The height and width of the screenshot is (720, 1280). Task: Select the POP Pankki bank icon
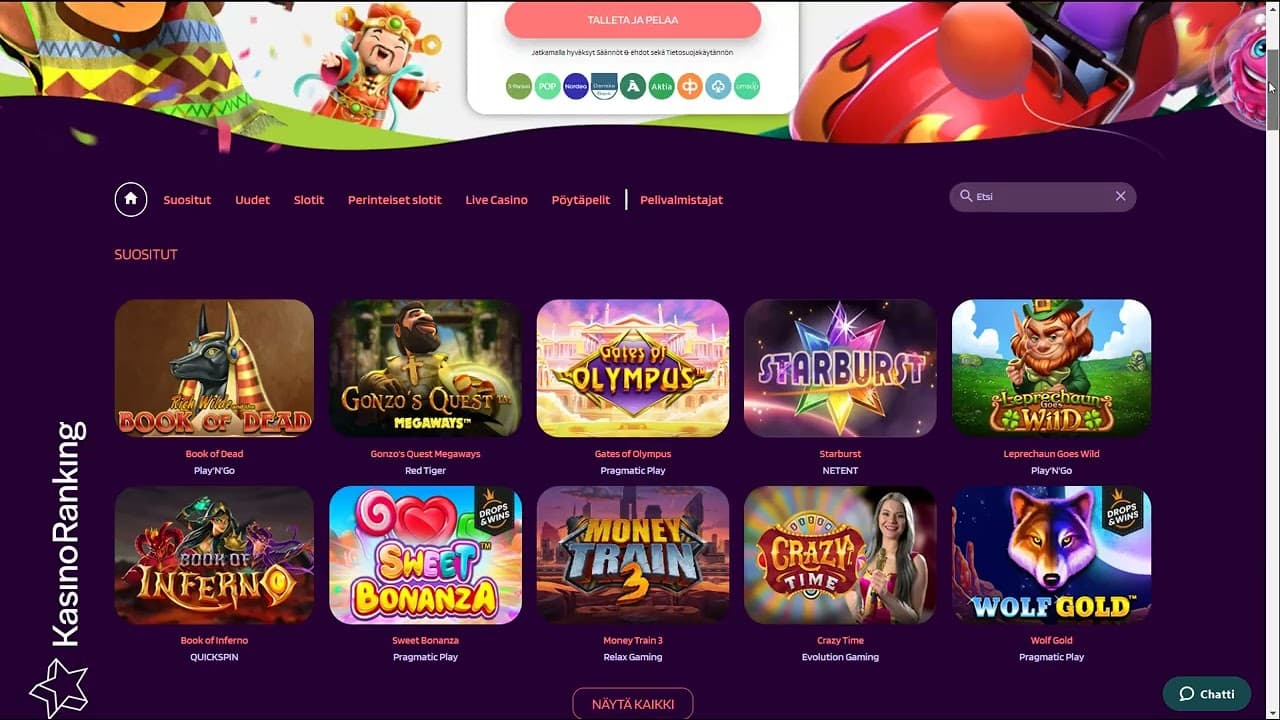pyautogui.click(x=547, y=86)
